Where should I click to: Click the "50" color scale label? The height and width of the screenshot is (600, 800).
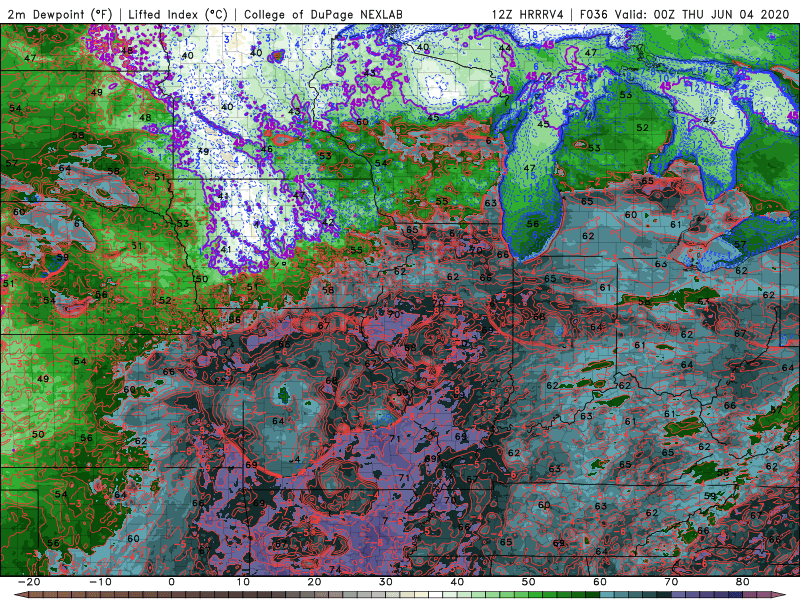coord(529,582)
